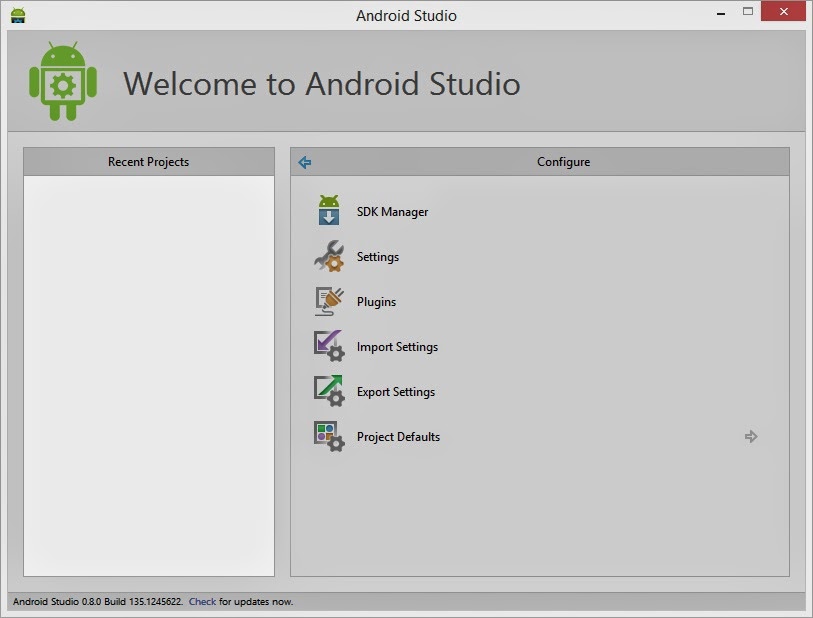Click the Check for updates link
813x618 pixels.
point(202,601)
